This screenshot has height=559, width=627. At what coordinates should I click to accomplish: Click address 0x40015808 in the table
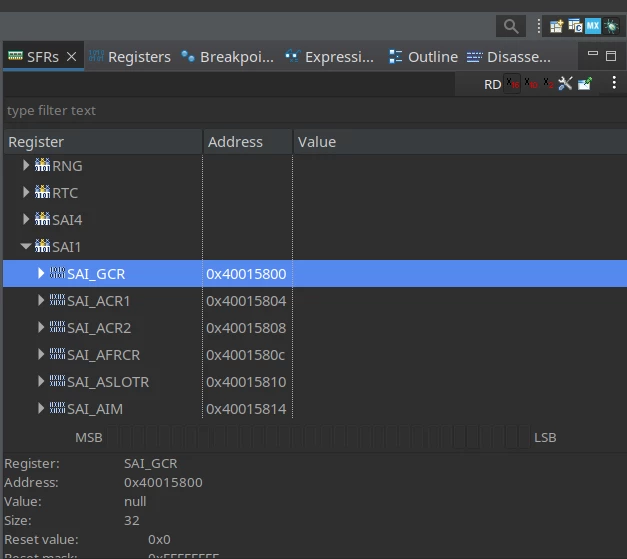click(x=246, y=328)
